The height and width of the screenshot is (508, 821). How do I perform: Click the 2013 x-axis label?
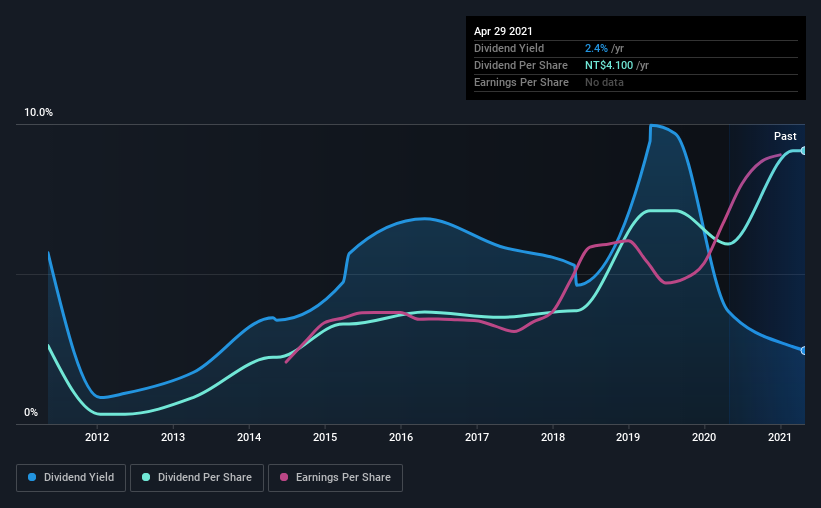(x=173, y=437)
